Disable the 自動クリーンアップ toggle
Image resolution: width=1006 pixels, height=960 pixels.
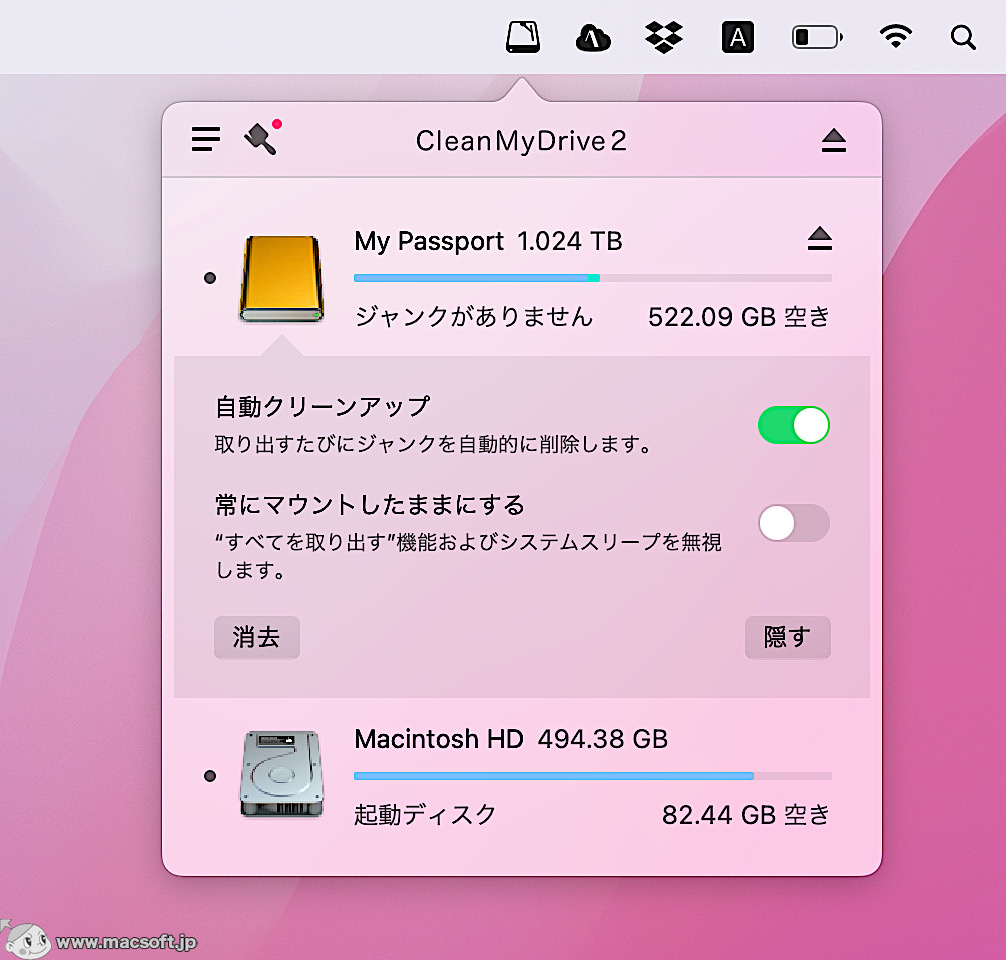[793, 425]
